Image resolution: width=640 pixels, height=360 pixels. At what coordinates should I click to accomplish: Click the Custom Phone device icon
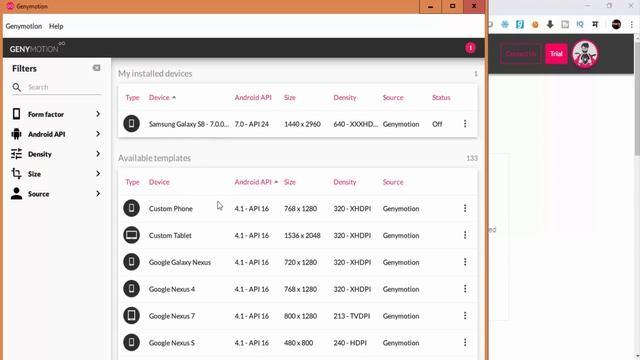[131, 208]
